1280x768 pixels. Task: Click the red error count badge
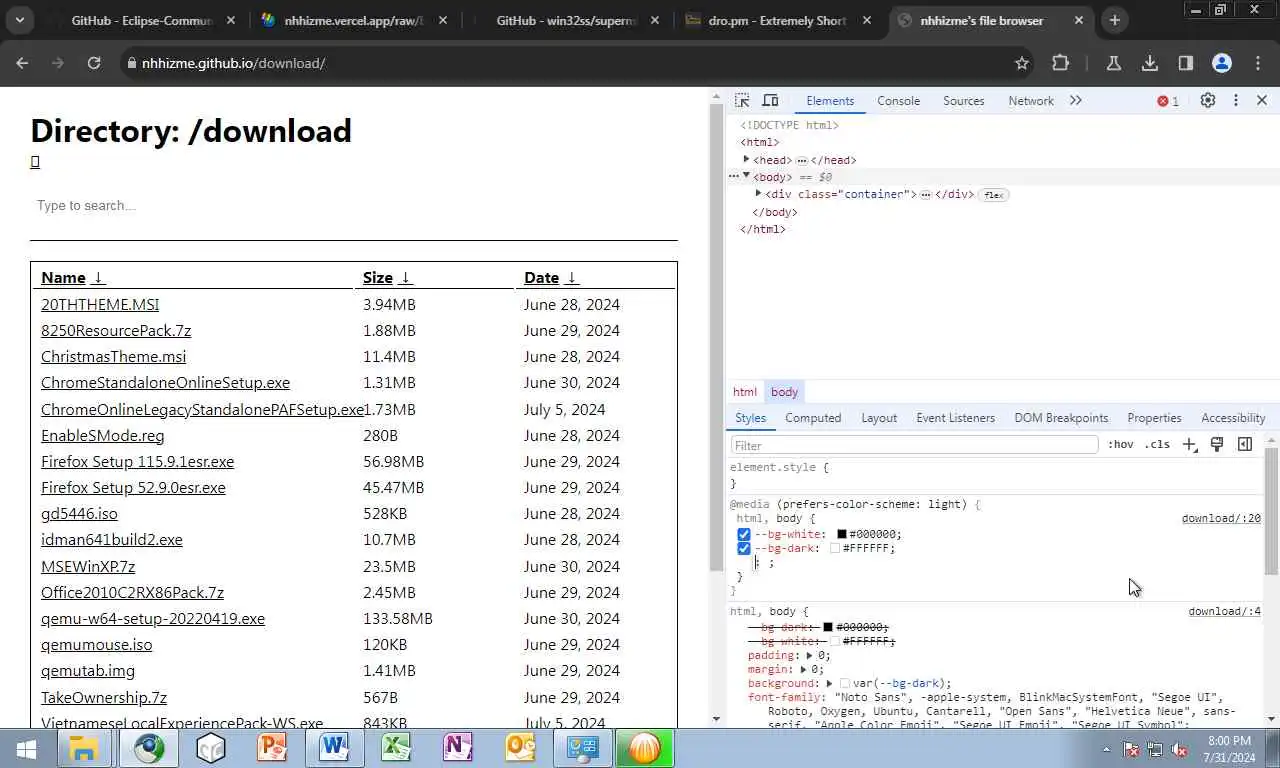click(1168, 101)
